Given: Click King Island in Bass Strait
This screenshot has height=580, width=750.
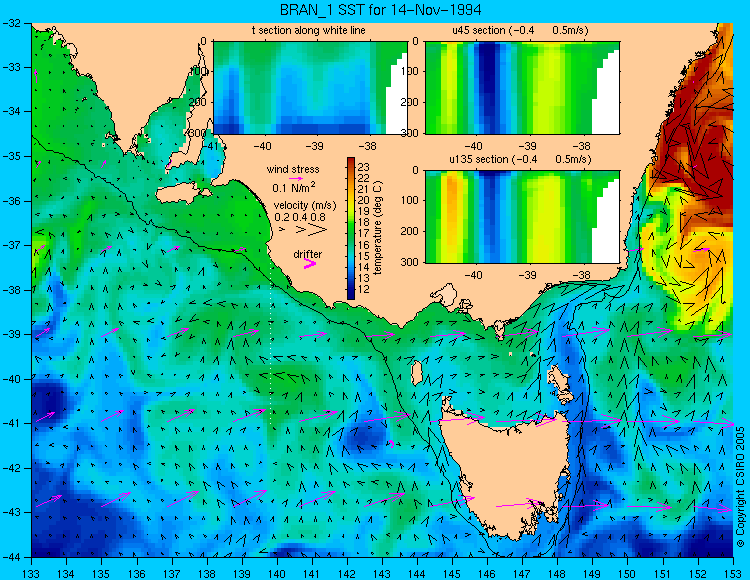Looking at the screenshot, I should pyautogui.click(x=417, y=373).
